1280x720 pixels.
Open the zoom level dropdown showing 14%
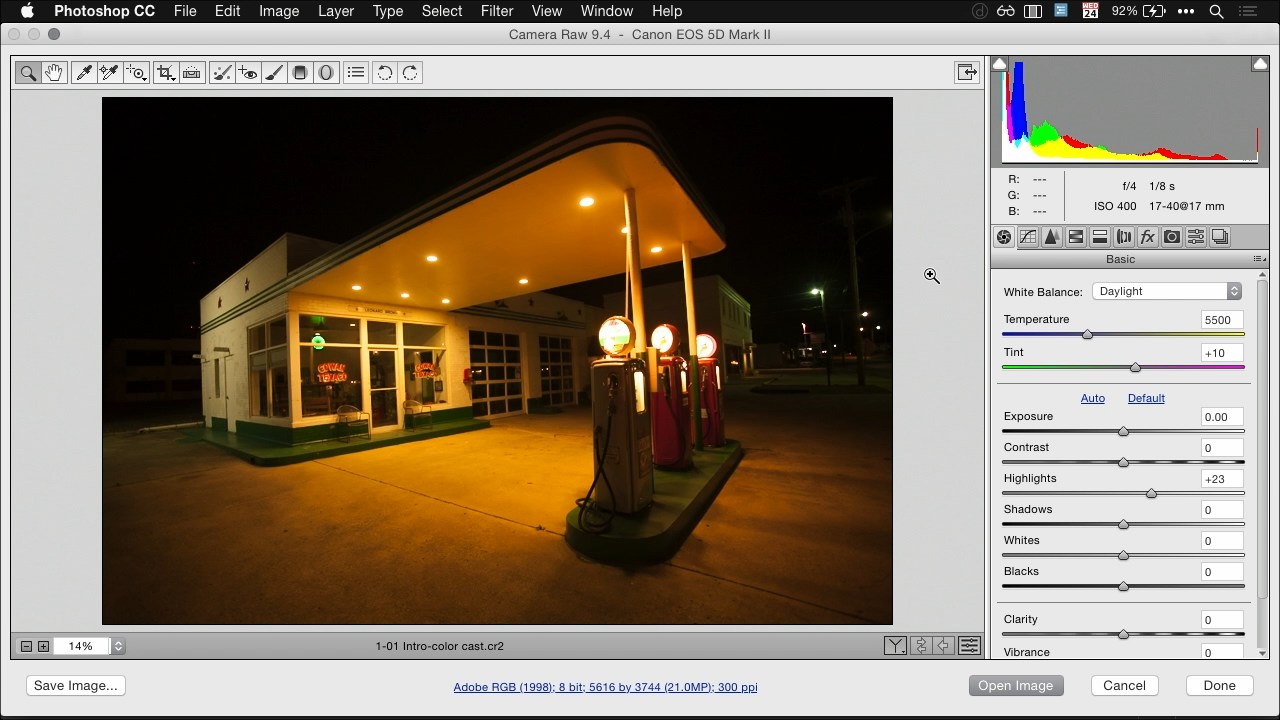(x=118, y=646)
